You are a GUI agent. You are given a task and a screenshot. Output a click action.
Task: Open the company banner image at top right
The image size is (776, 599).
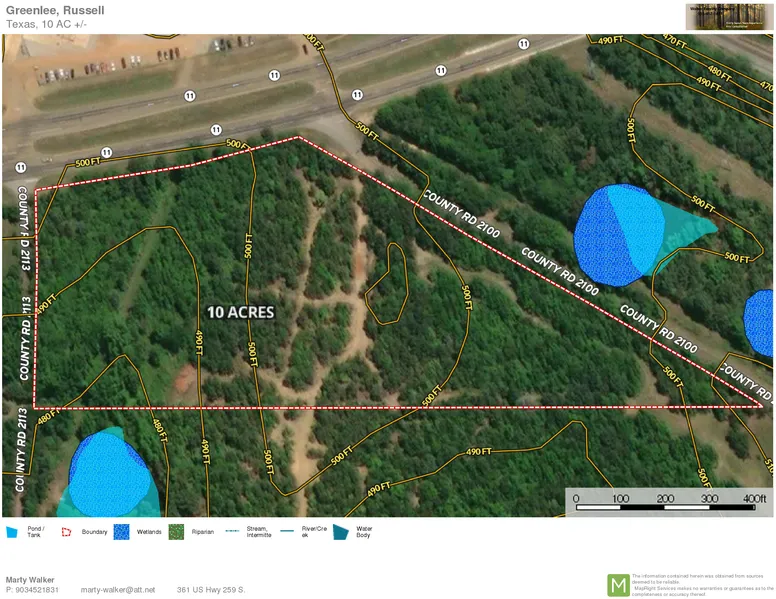click(729, 17)
